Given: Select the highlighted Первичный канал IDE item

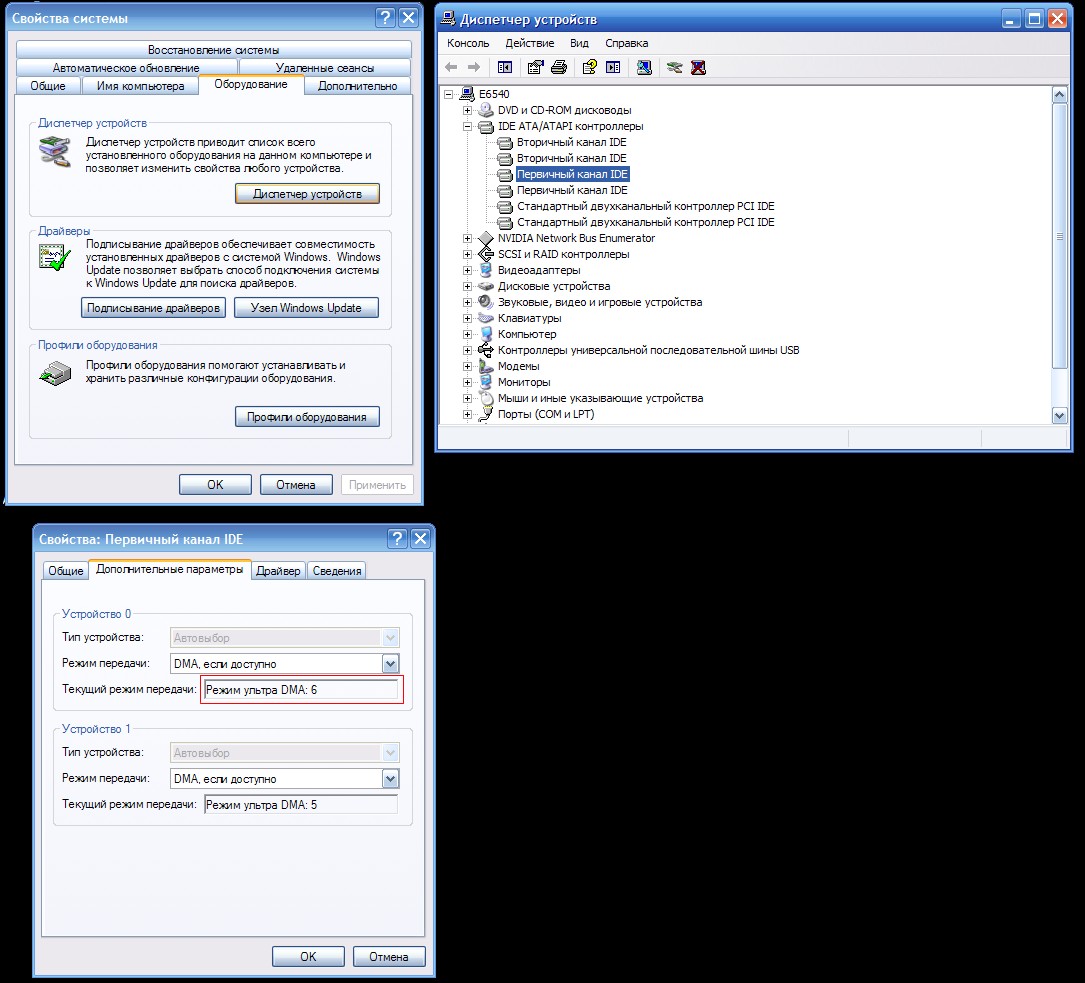Looking at the screenshot, I should click(x=572, y=174).
